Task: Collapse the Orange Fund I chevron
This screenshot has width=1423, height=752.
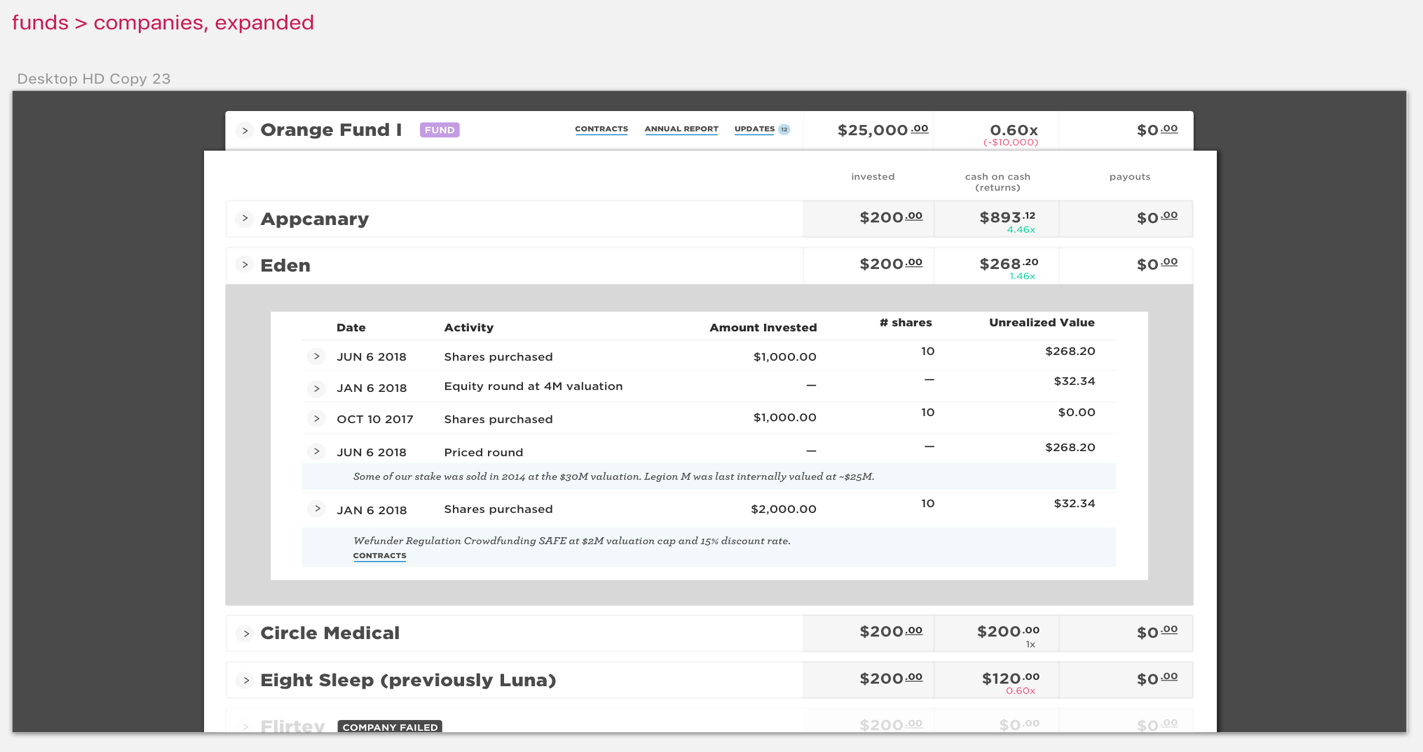Action: [x=245, y=131]
